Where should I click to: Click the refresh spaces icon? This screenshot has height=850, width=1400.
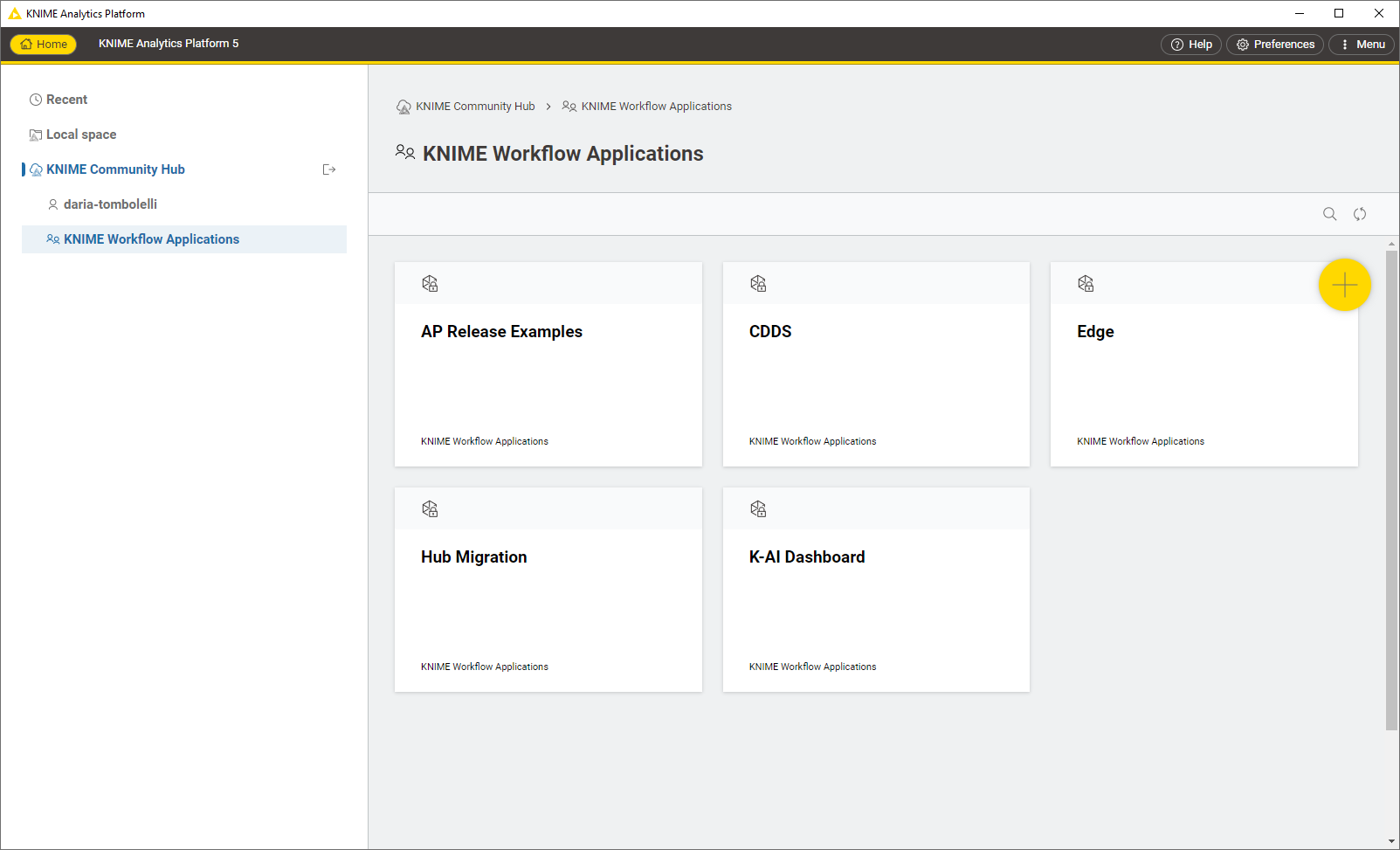[1360, 214]
